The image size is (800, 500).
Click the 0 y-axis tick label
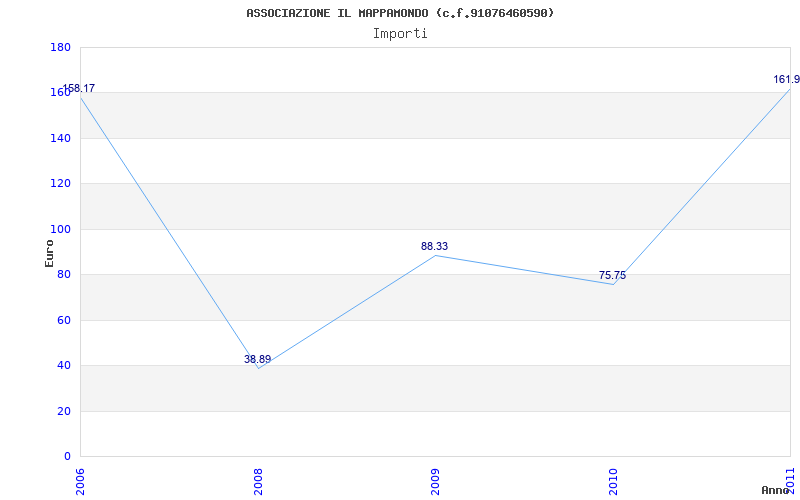point(66,457)
